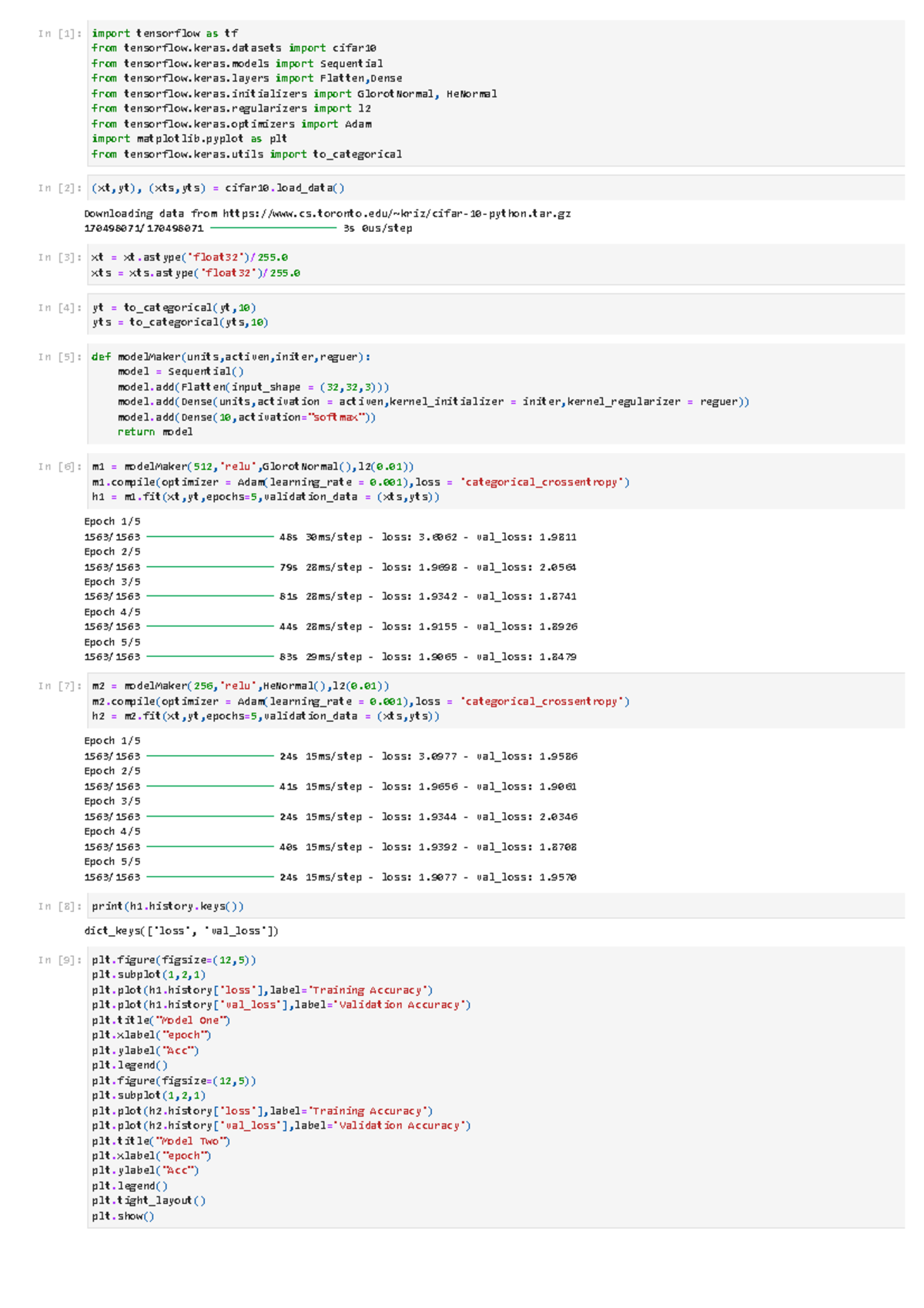
Task: Click the plt.title "Model One" line
Action: click(x=161, y=1021)
